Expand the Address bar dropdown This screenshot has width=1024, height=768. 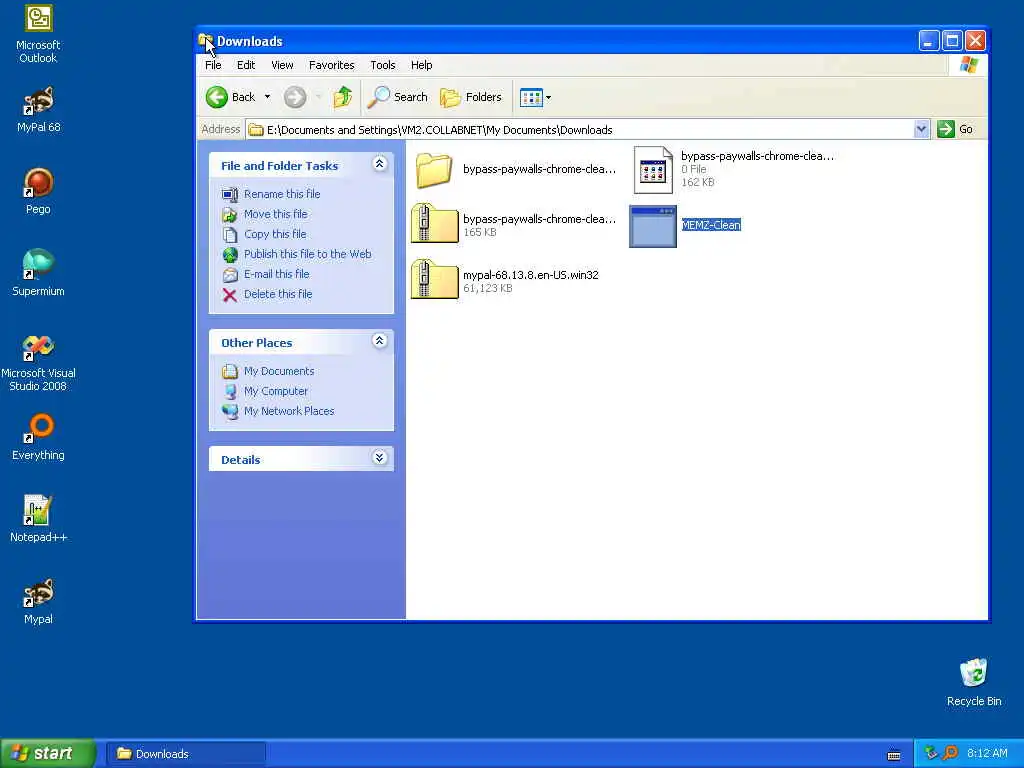point(921,129)
